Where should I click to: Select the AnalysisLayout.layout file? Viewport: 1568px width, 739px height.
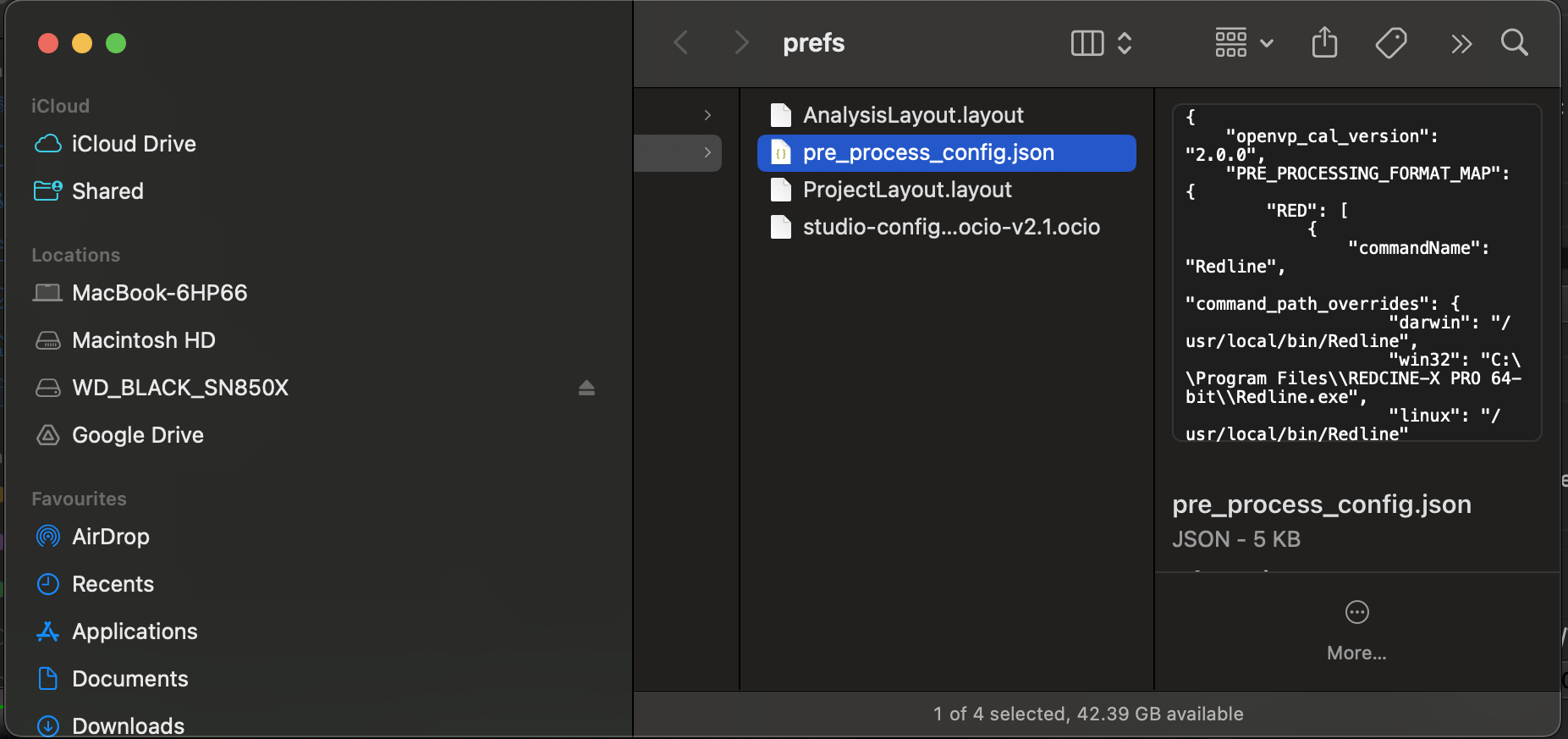[946, 115]
